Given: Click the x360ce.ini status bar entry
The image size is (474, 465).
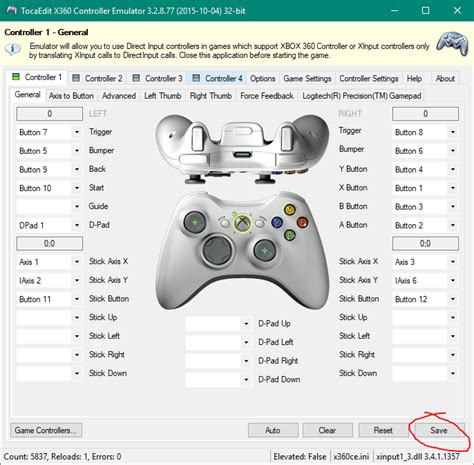Looking at the screenshot, I should 351,457.
